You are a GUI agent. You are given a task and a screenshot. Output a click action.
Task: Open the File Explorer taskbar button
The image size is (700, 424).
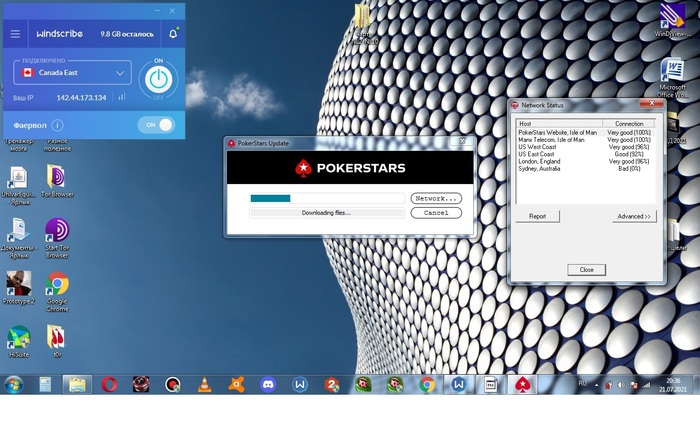pyautogui.click(x=77, y=385)
